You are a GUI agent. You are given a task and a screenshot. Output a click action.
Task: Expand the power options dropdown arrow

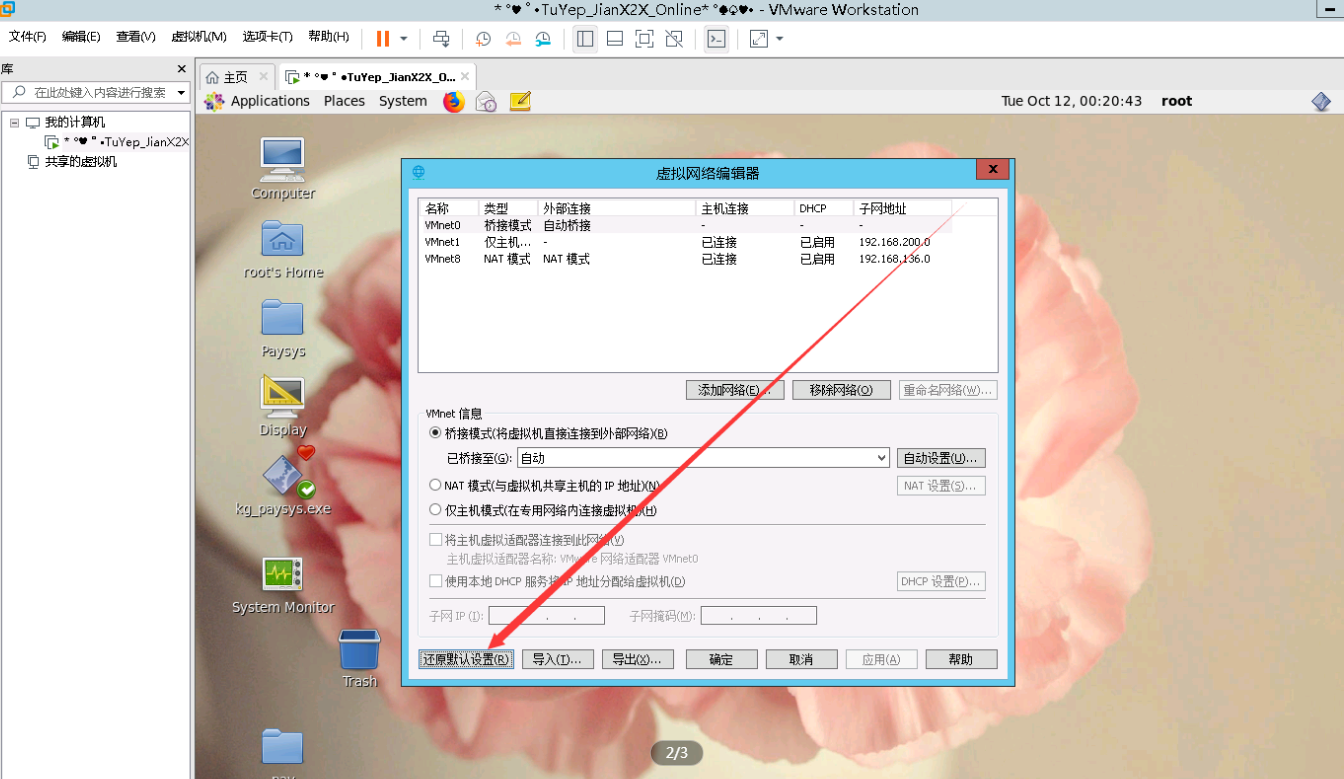point(404,38)
